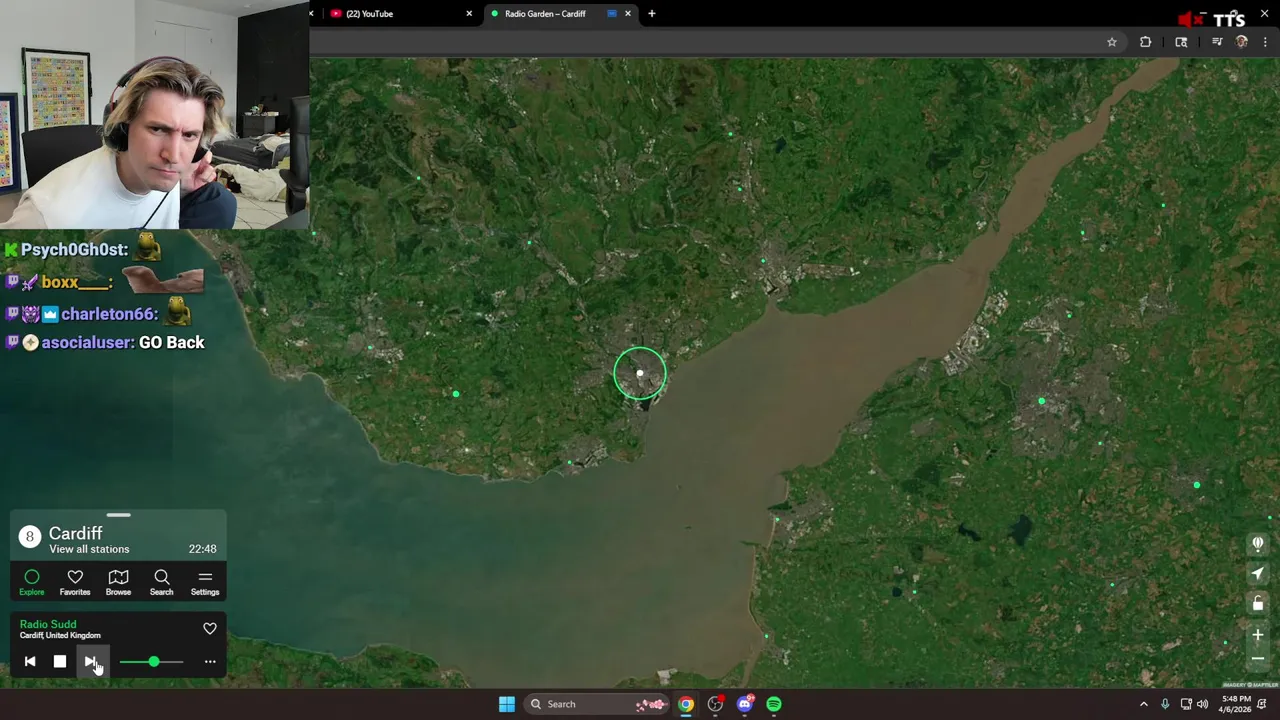Toggle the map lock icon
Image resolution: width=1280 pixels, height=720 pixels.
(x=1258, y=603)
